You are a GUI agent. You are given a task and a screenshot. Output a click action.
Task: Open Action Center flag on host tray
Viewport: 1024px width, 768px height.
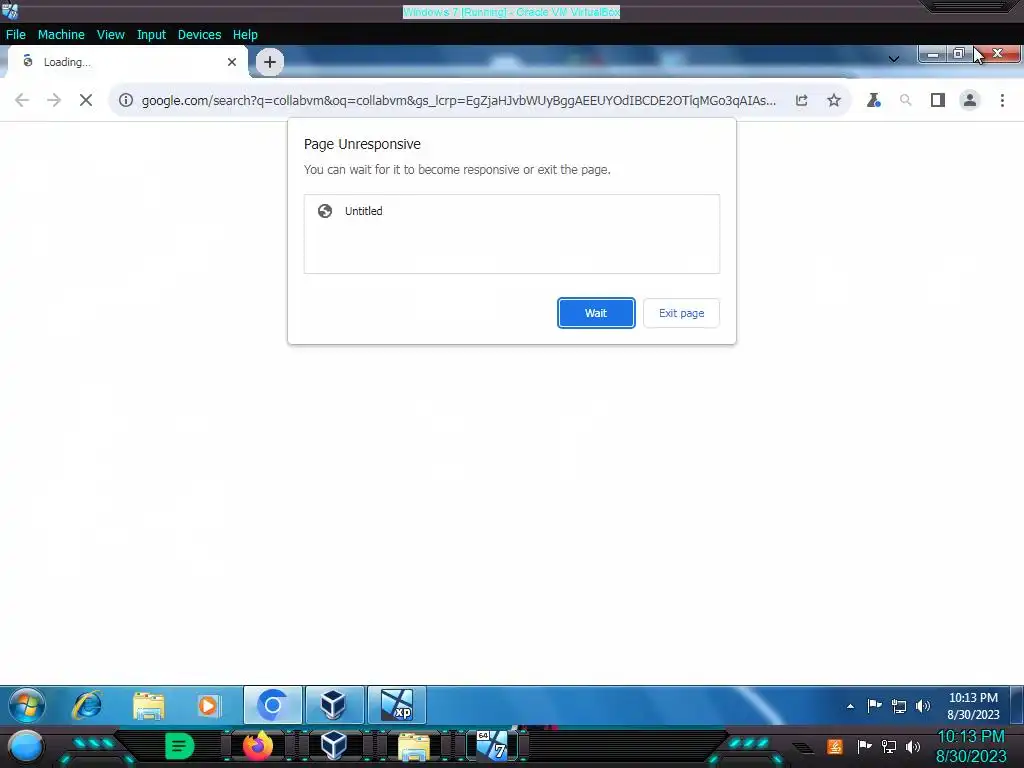coord(865,746)
